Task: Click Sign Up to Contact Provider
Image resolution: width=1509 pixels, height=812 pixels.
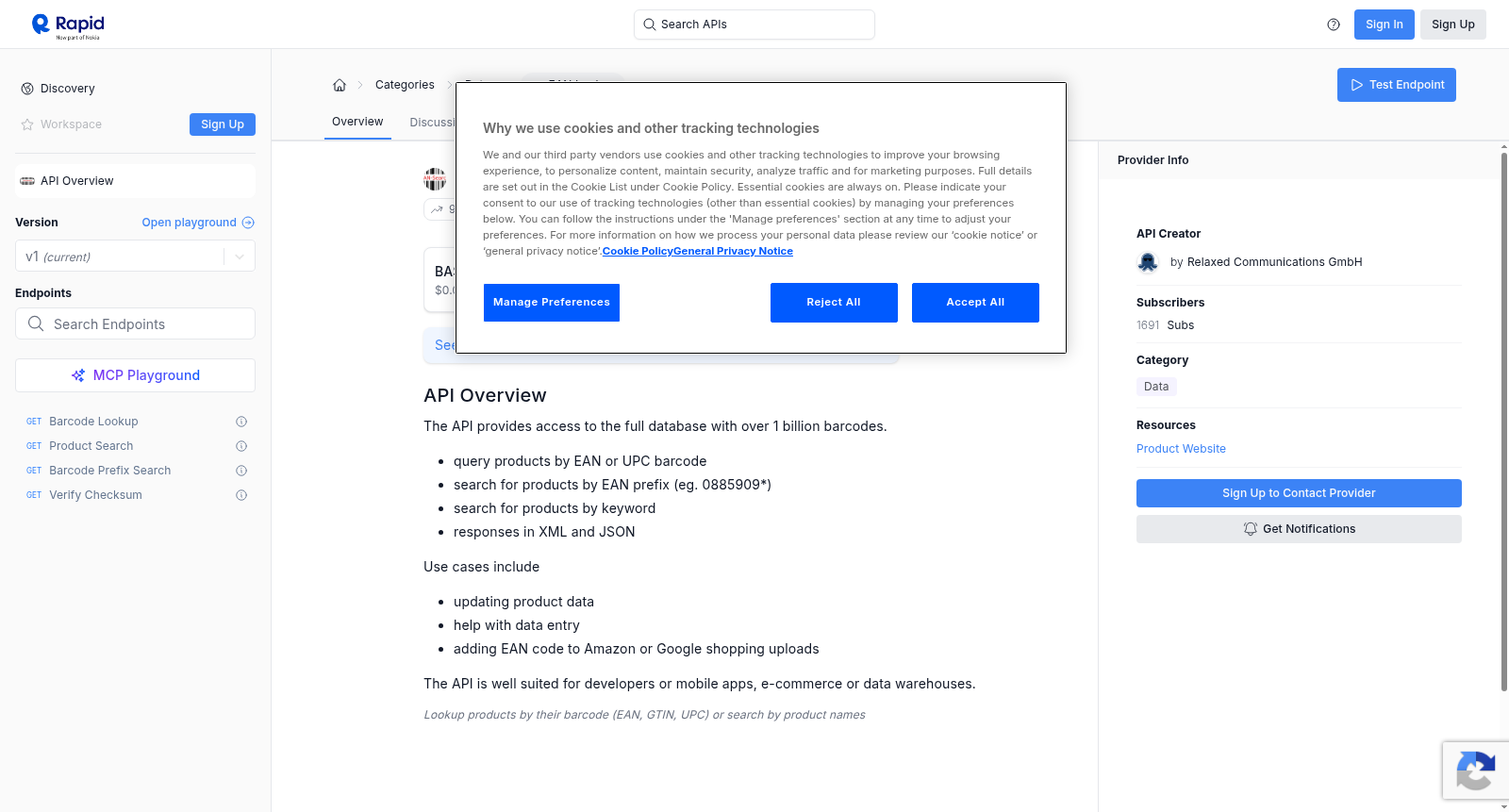Action: [1299, 493]
